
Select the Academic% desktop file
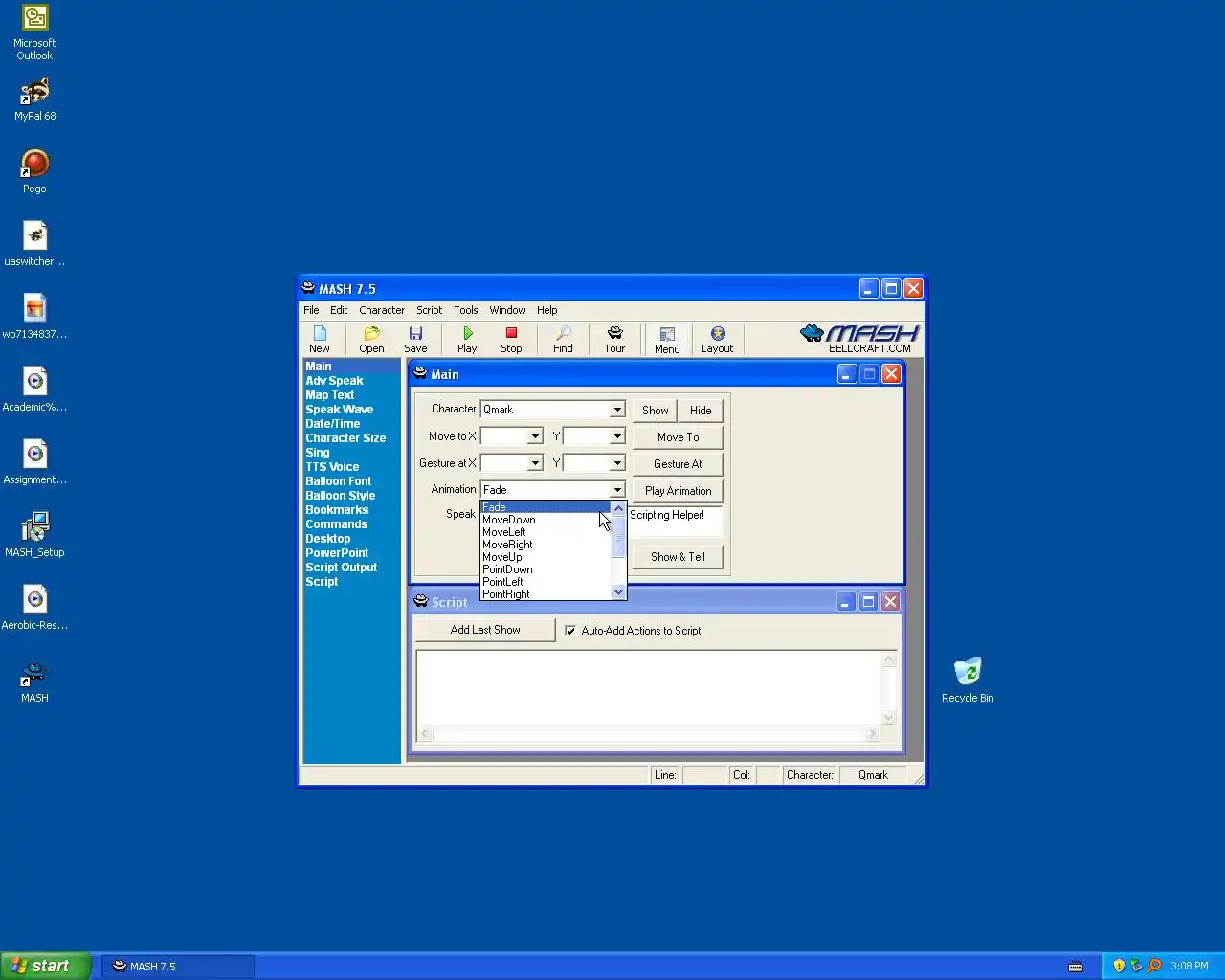(34, 390)
